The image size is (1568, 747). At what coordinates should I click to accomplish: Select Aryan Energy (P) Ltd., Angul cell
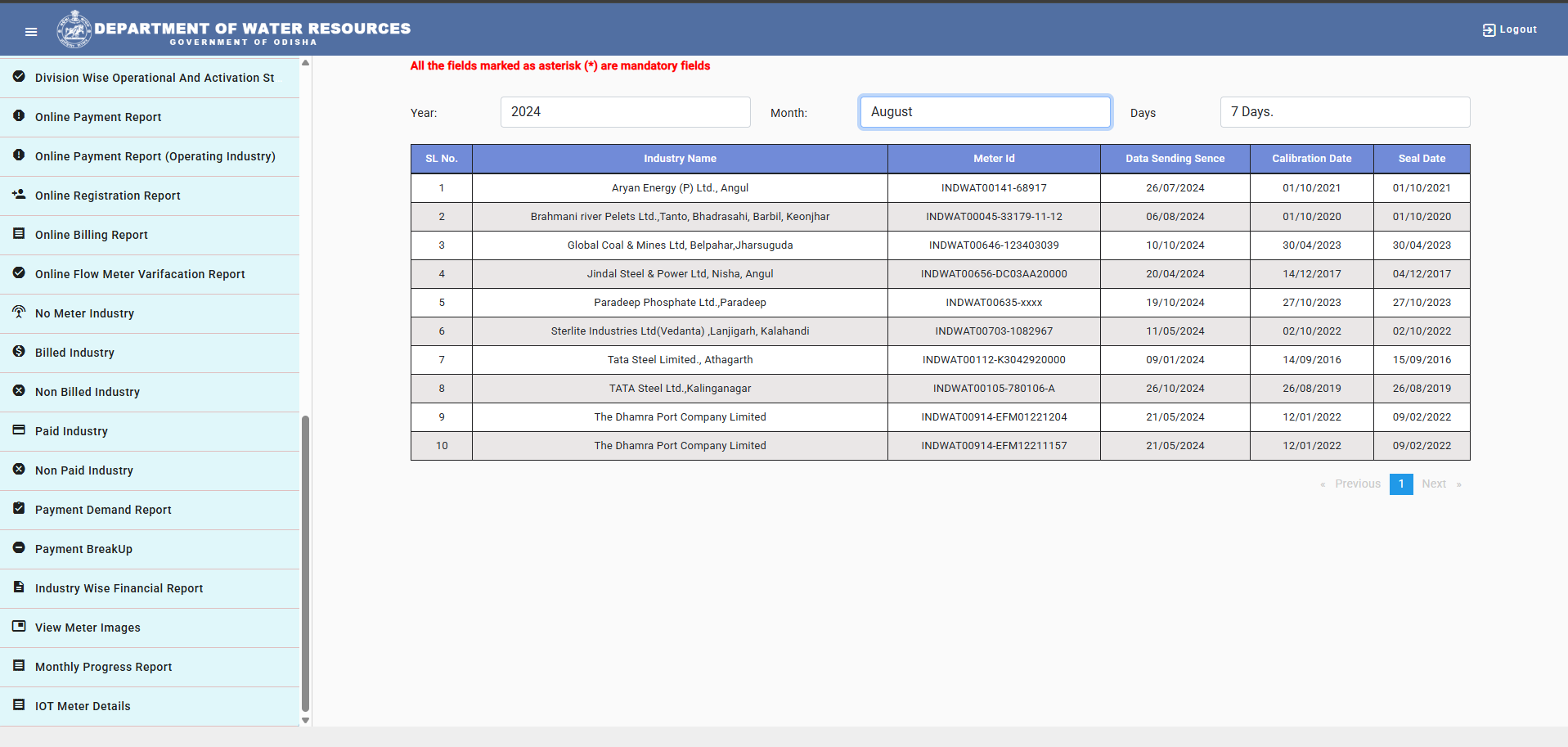pos(680,188)
